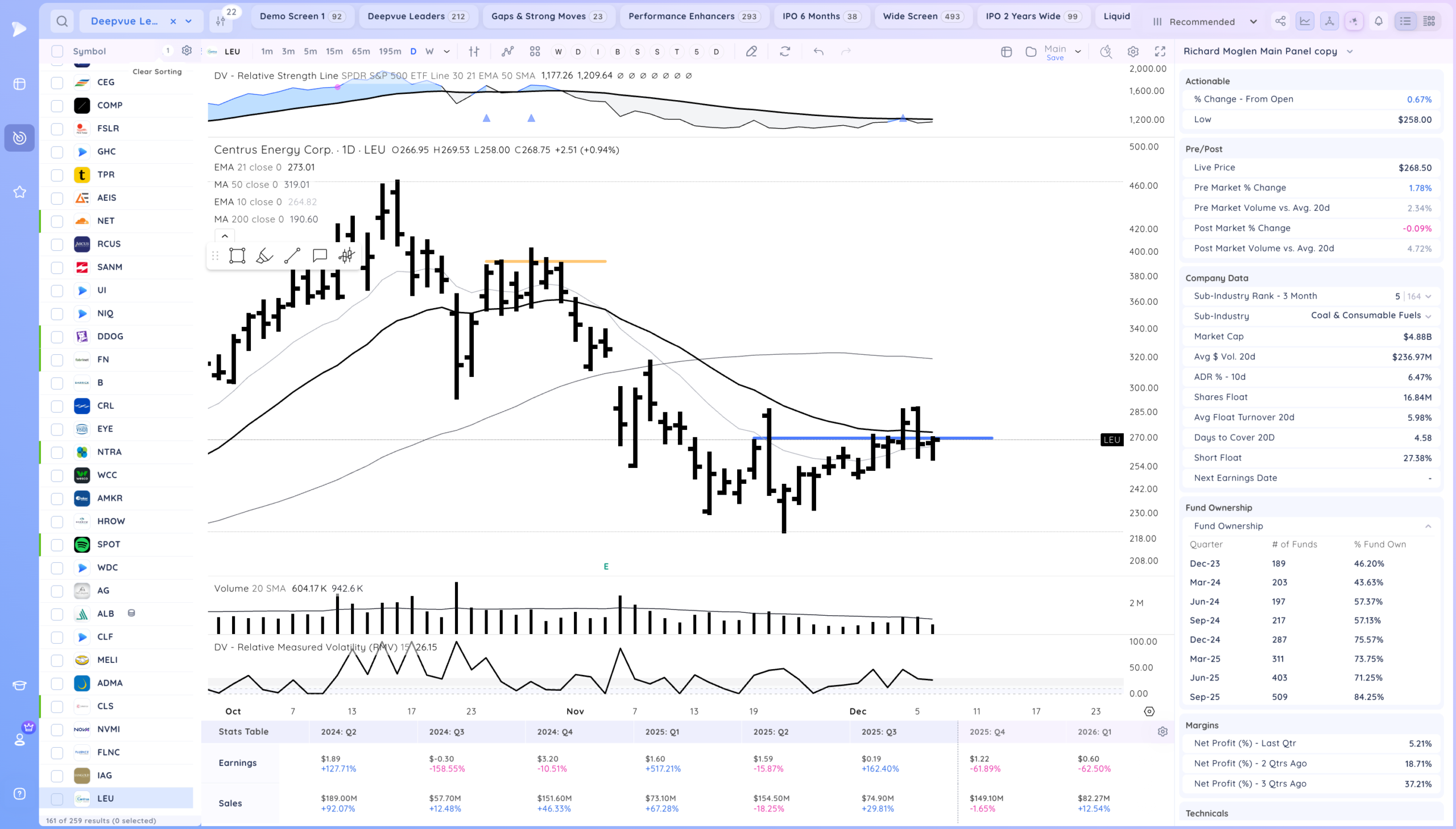This screenshot has width=1456, height=829.
Task: Open the IPO 6 Months tab
Action: point(821,16)
